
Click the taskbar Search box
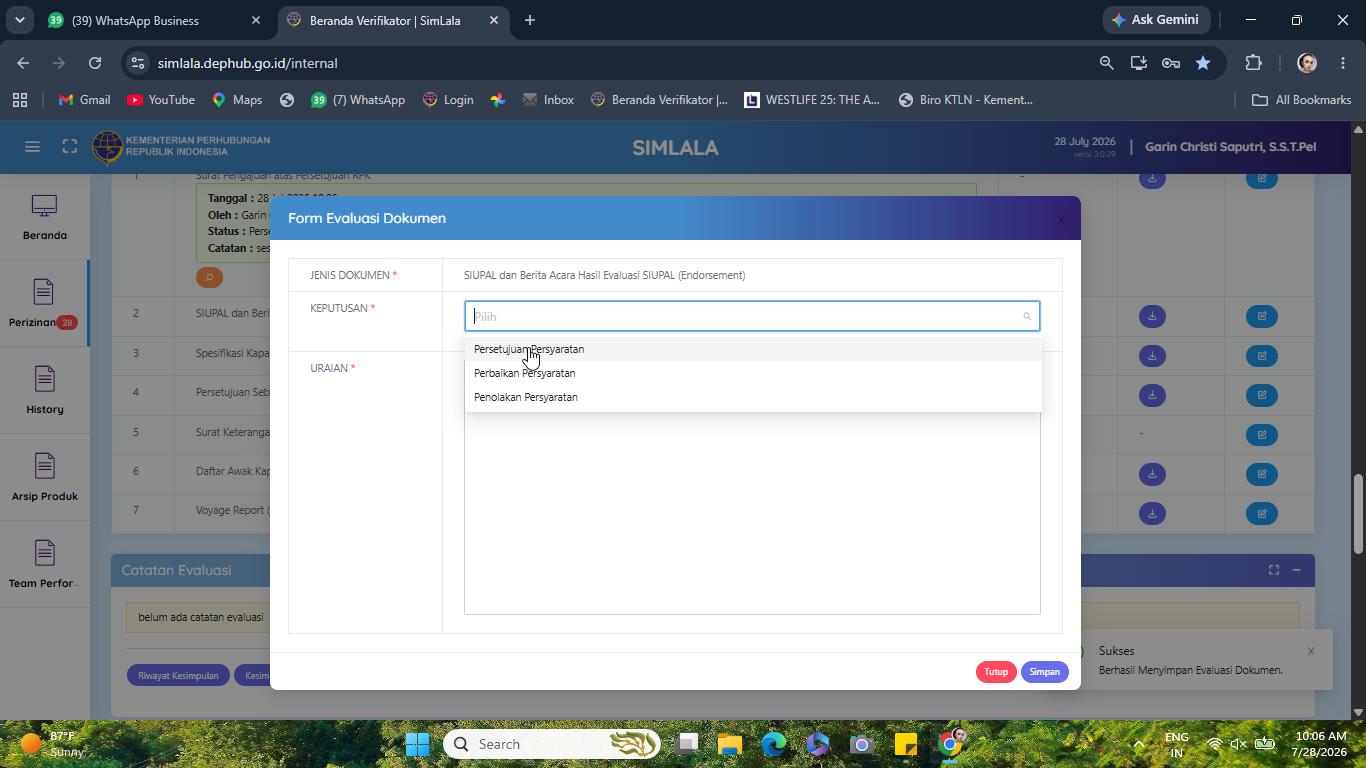tap(552, 744)
